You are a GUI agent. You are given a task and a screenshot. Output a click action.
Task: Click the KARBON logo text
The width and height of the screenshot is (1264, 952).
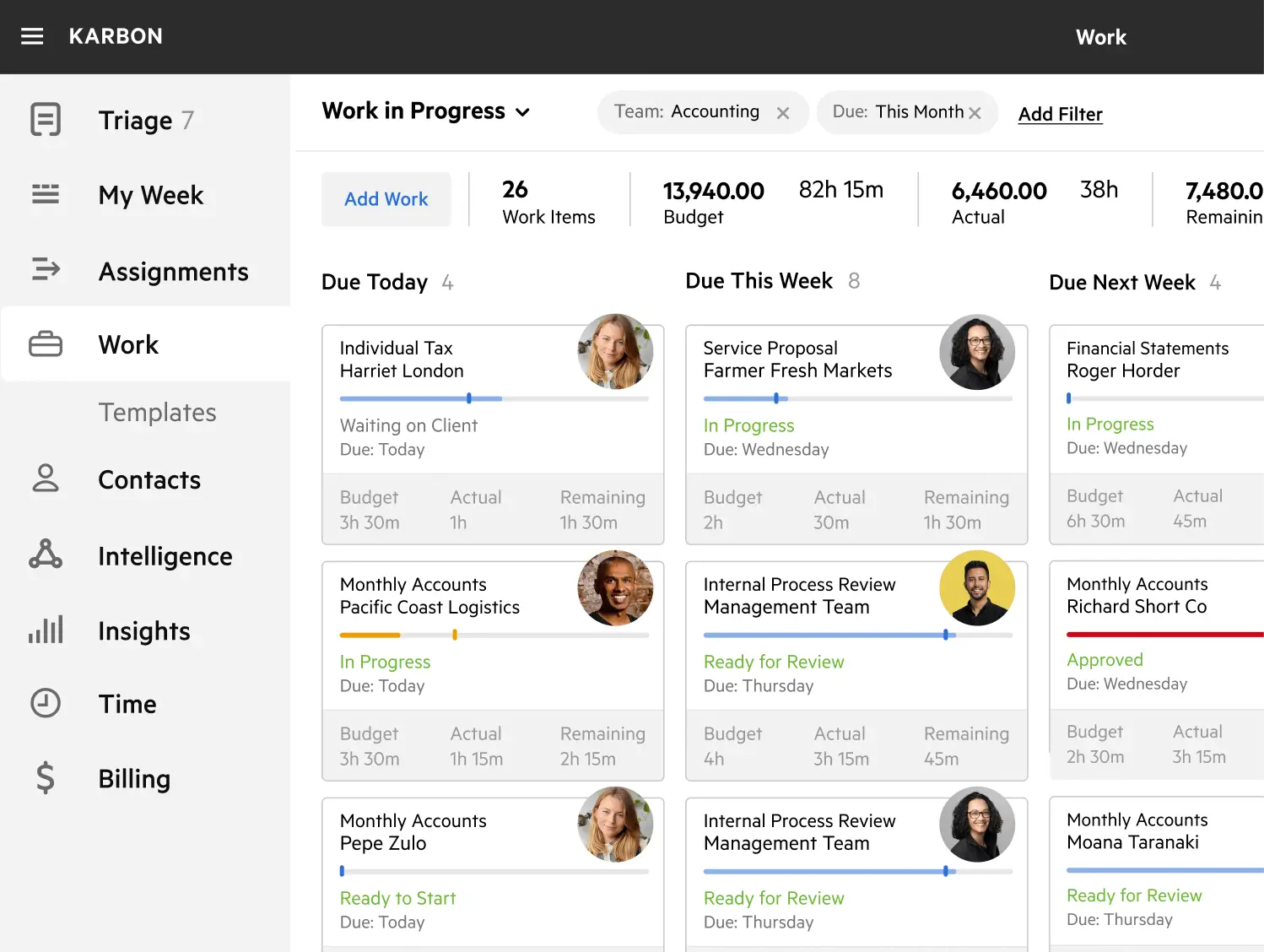tap(116, 36)
